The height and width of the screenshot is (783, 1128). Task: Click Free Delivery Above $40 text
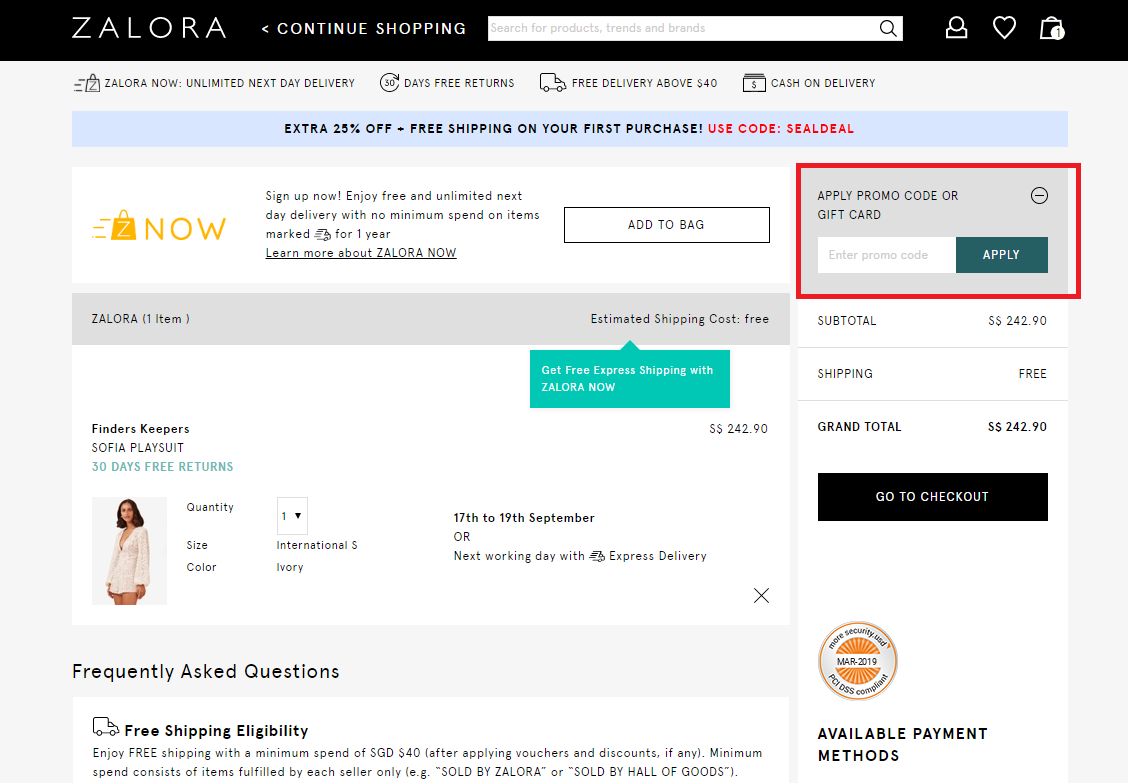pos(645,83)
